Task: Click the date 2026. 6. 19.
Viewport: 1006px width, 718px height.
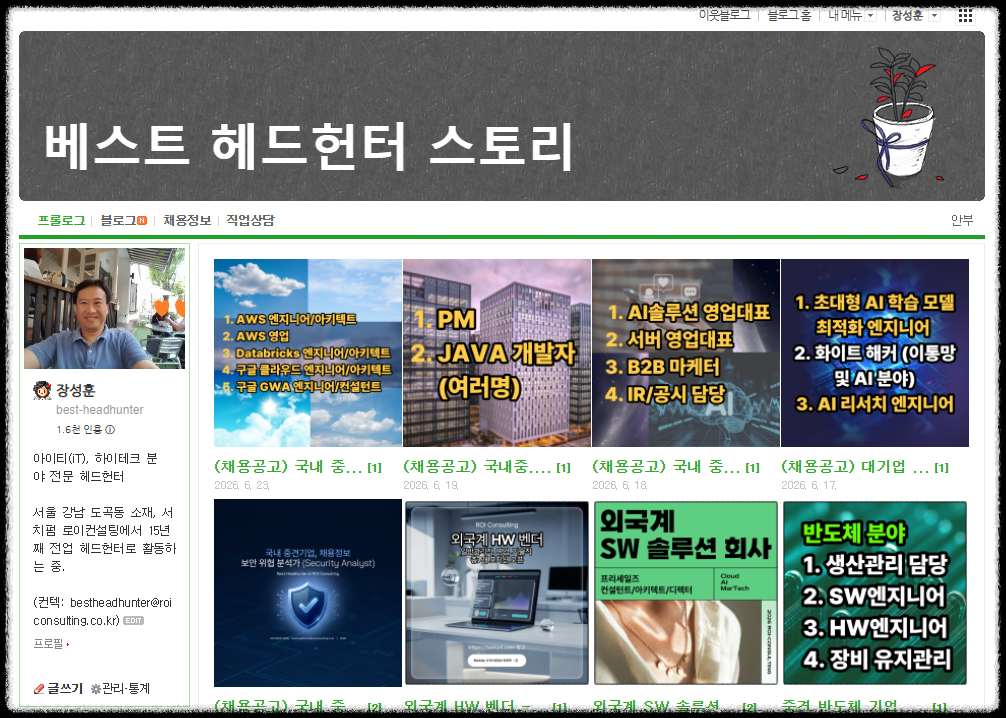Action: pos(431,485)
